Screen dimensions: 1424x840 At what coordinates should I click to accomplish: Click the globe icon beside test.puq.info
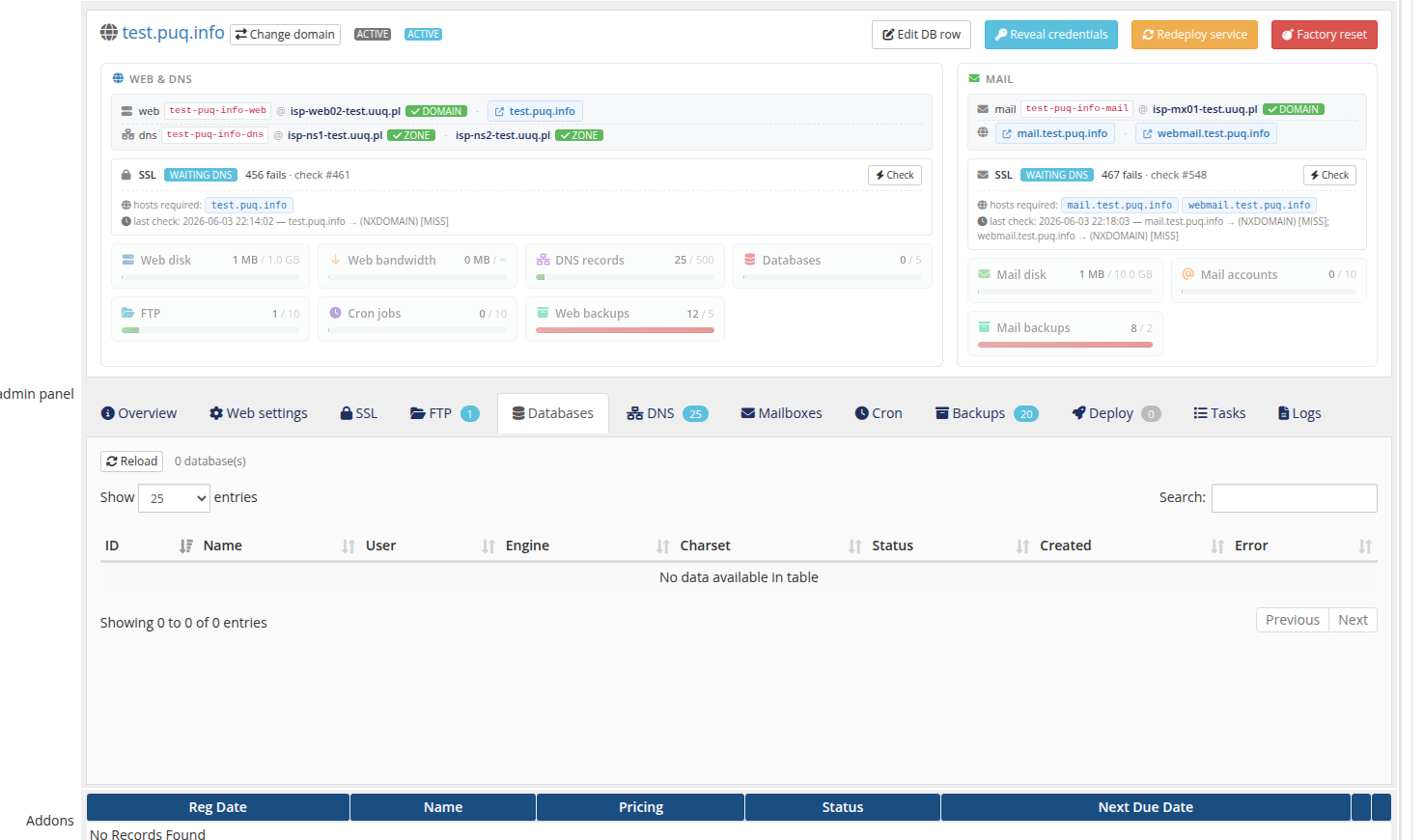(x=109, y=33)
